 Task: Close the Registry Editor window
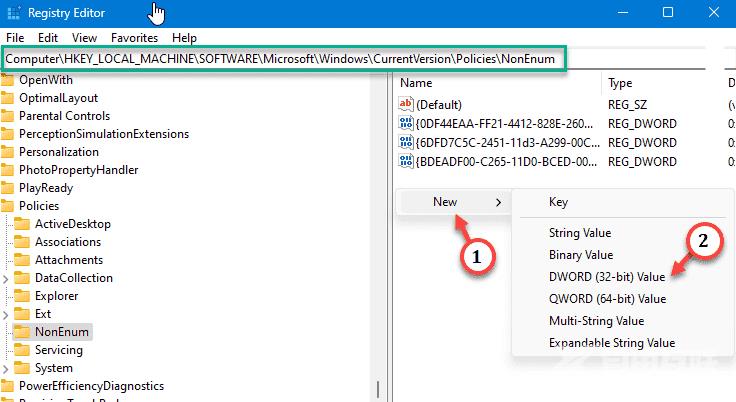point(713,13)
